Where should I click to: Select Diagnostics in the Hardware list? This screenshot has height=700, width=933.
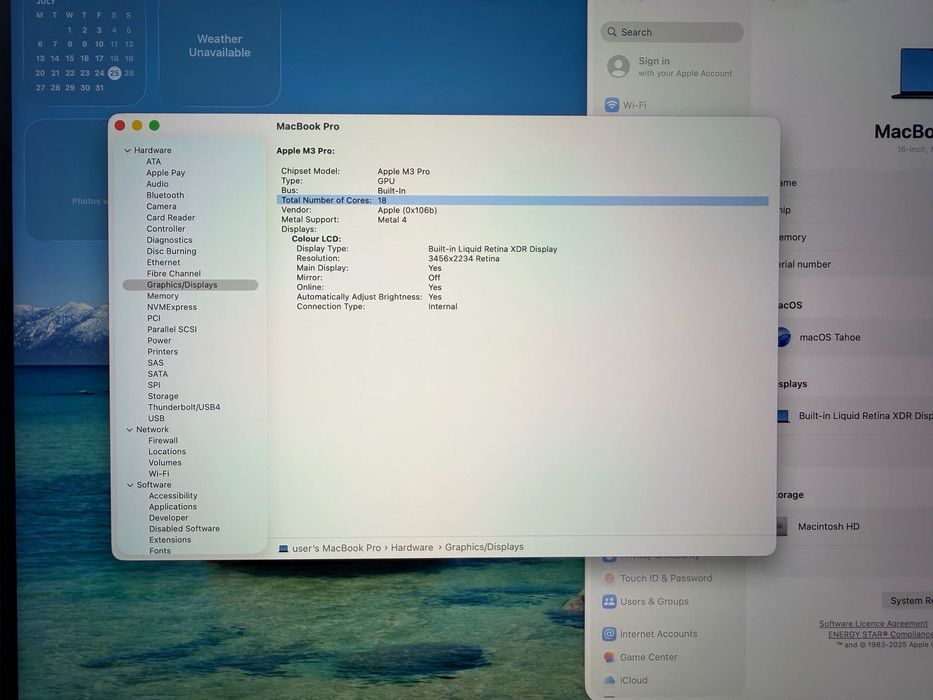[x=169, y=240]
